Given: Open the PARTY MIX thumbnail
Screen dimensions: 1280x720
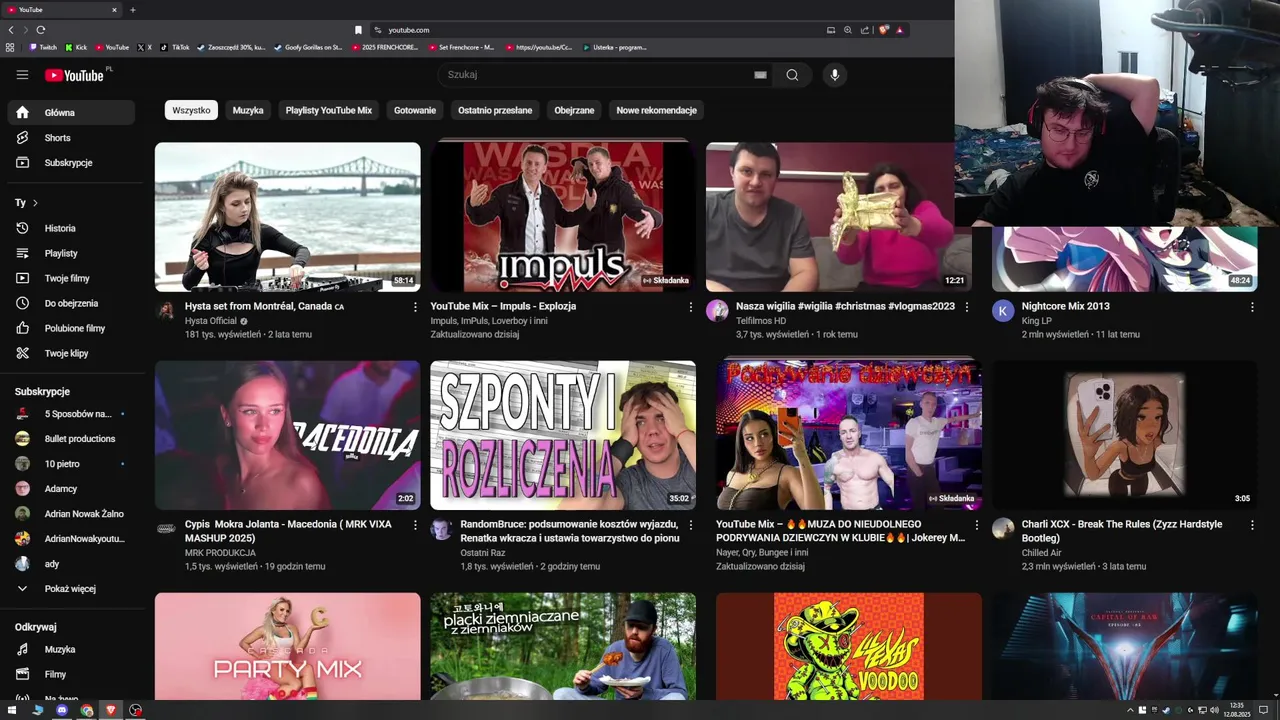Looking at the screenshot, I should [x=288, y=646].
